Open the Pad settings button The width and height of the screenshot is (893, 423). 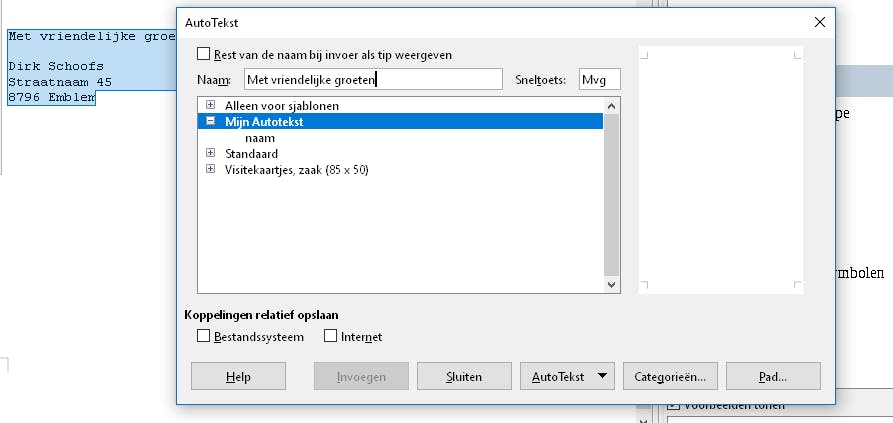773,377
